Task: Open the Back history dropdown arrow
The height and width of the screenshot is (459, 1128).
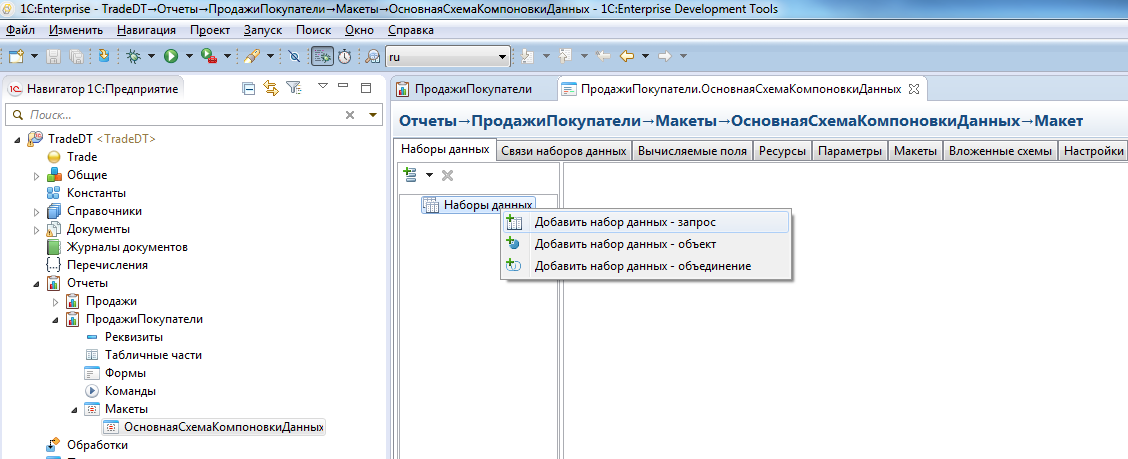Action: [645, 56]
